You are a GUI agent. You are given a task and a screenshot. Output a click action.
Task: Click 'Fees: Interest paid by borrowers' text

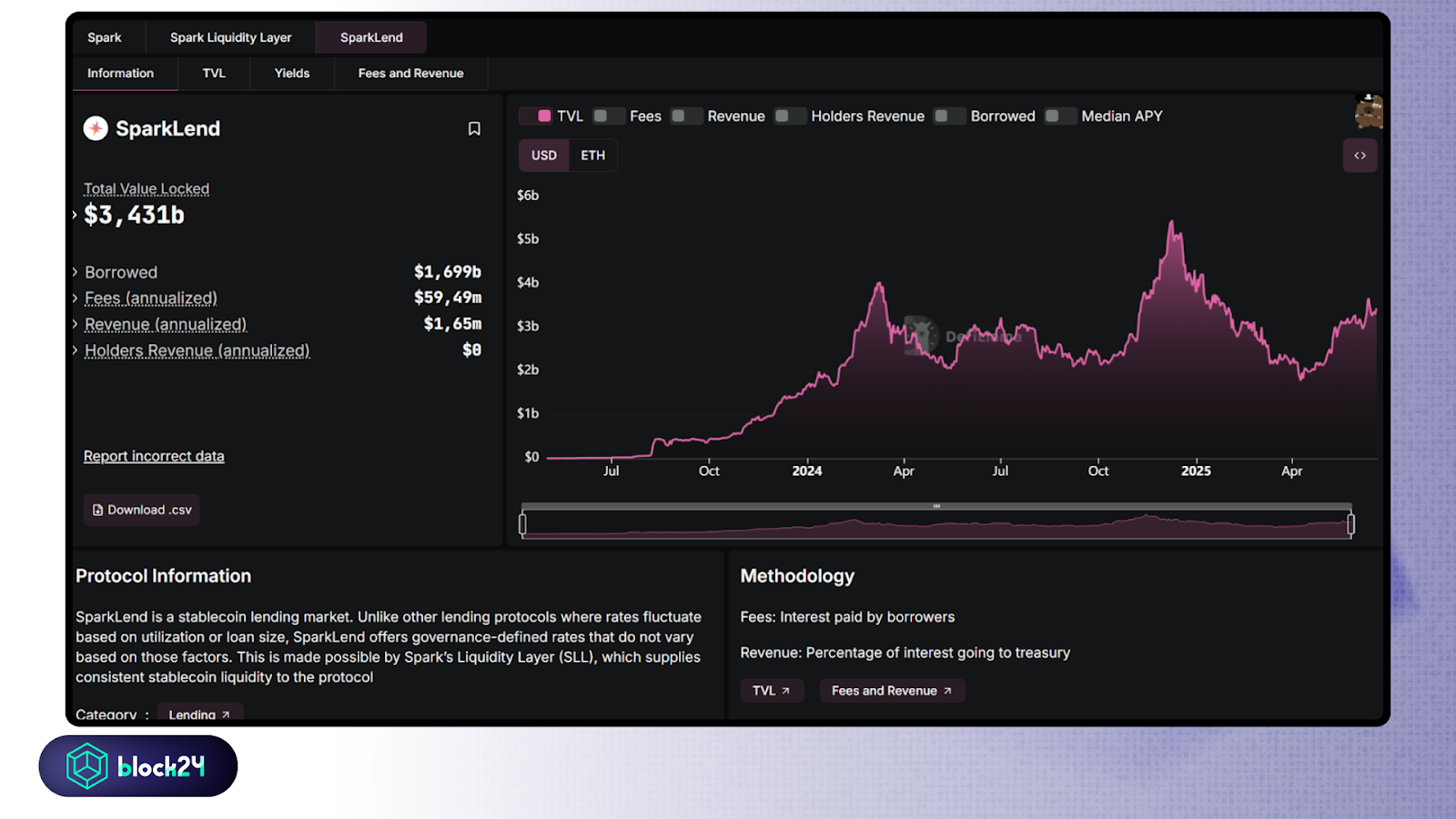point(847,617)
